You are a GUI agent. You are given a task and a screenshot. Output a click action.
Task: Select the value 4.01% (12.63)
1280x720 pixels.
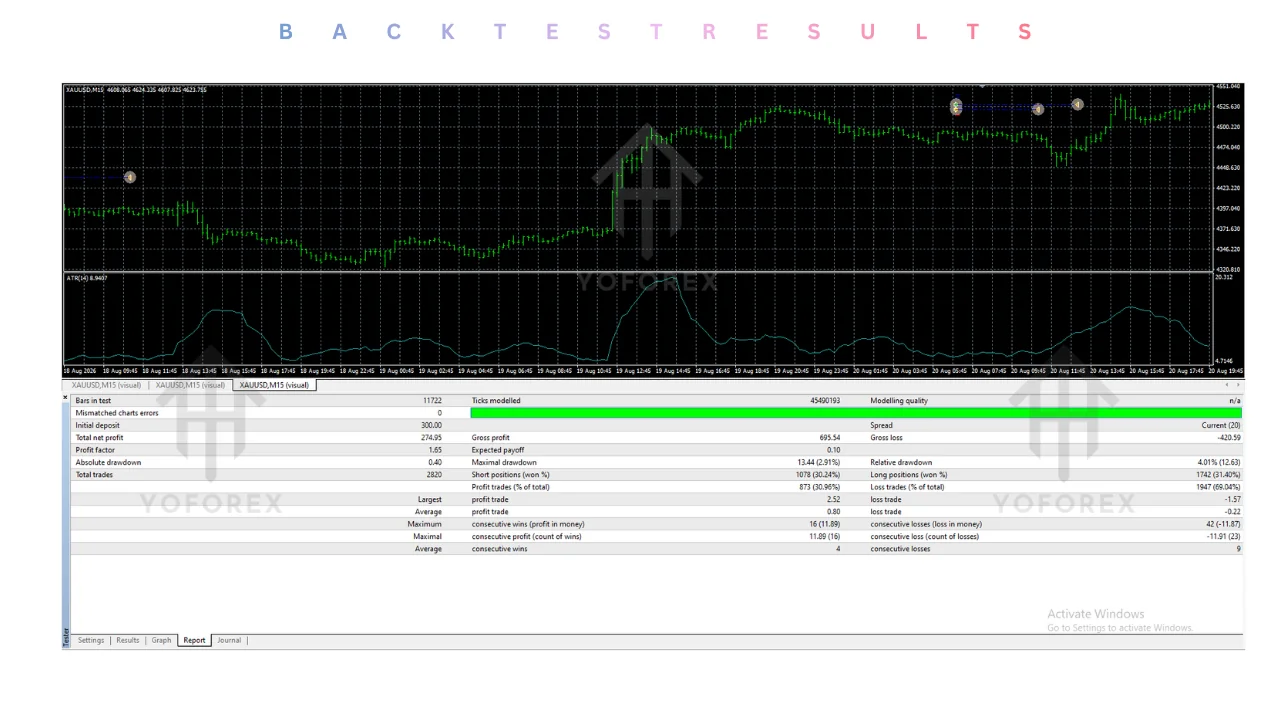click(x=1219, y=462)
